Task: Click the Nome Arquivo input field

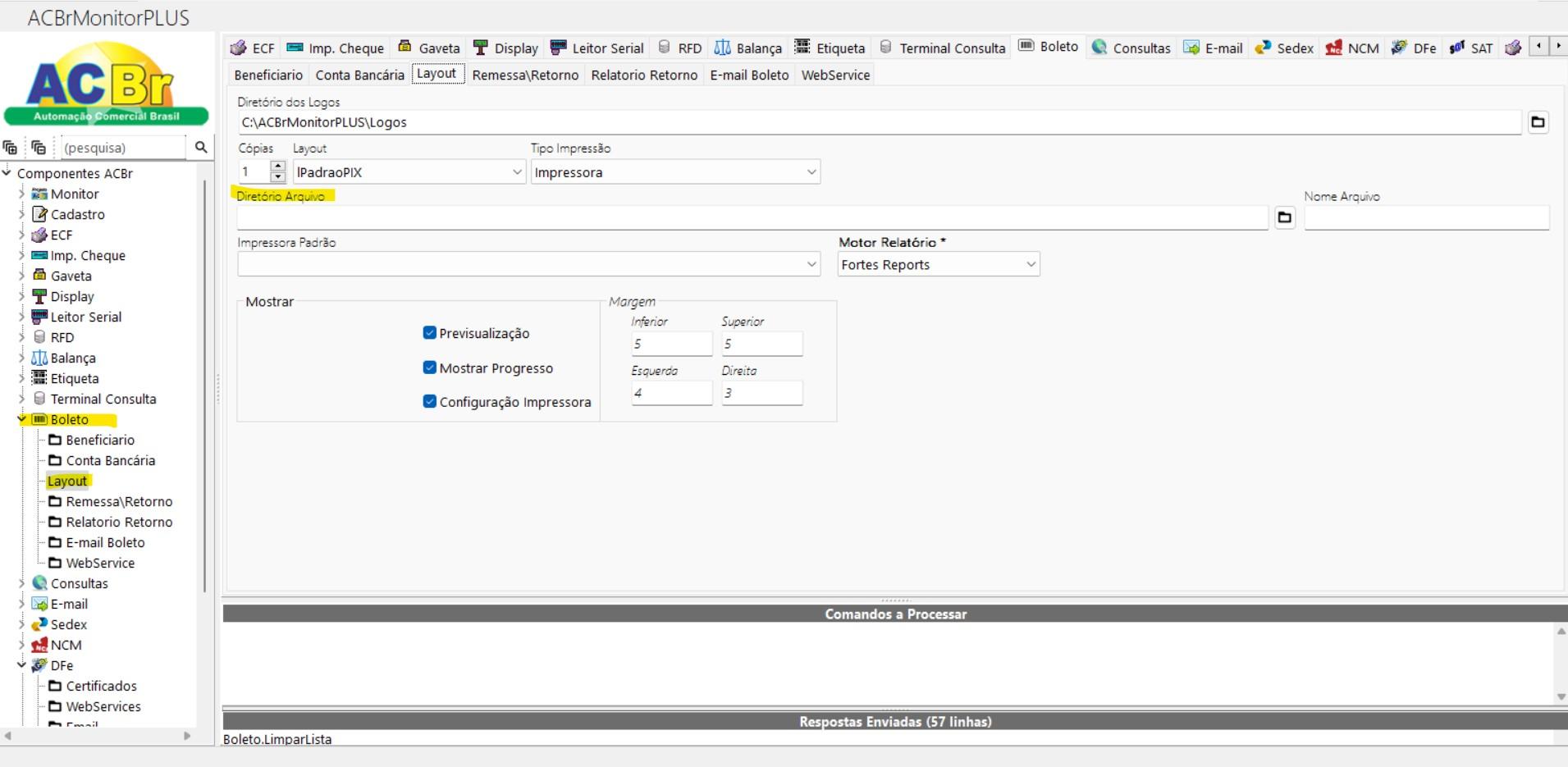Action: pyautogui.click(x=1427, y=217)
